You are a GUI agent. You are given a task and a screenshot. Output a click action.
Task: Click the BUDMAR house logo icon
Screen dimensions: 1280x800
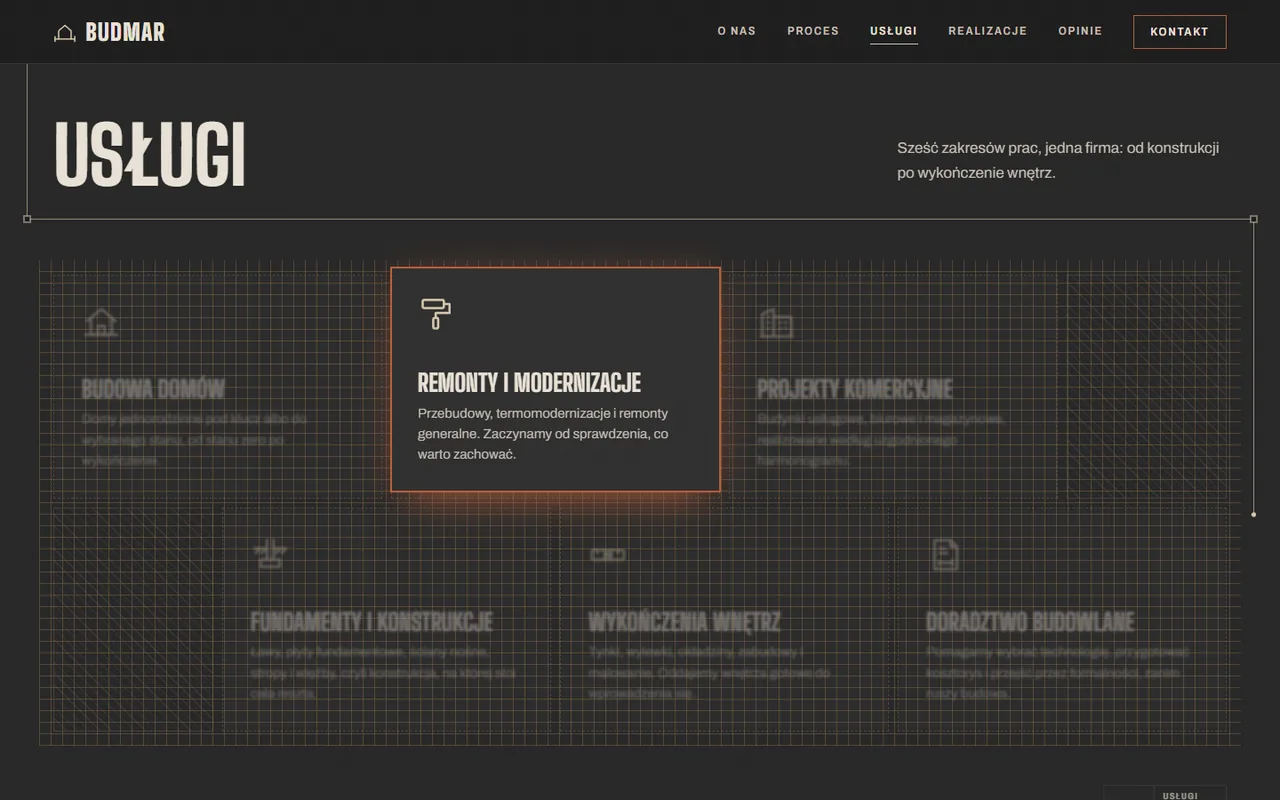tap(65, 32)
